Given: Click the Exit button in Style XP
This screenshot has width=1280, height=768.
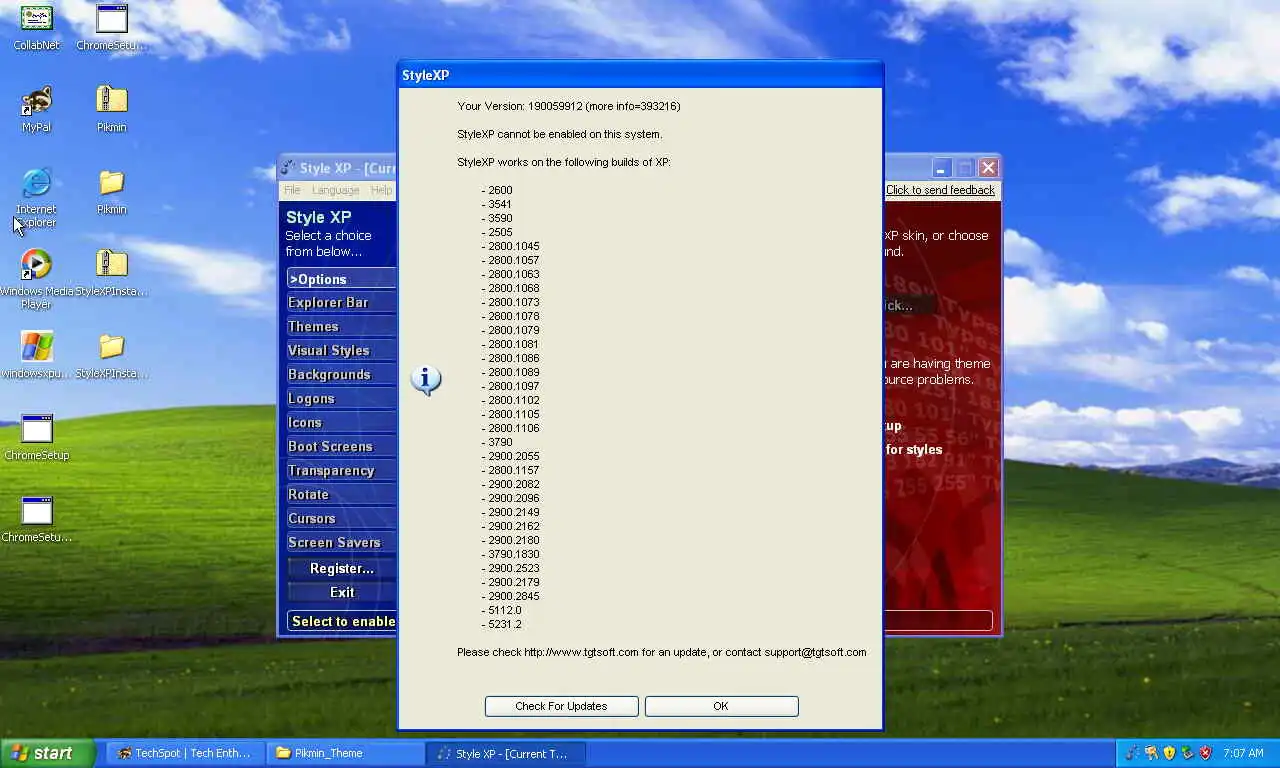Looking at the screenshot, I should click(341, 592).
